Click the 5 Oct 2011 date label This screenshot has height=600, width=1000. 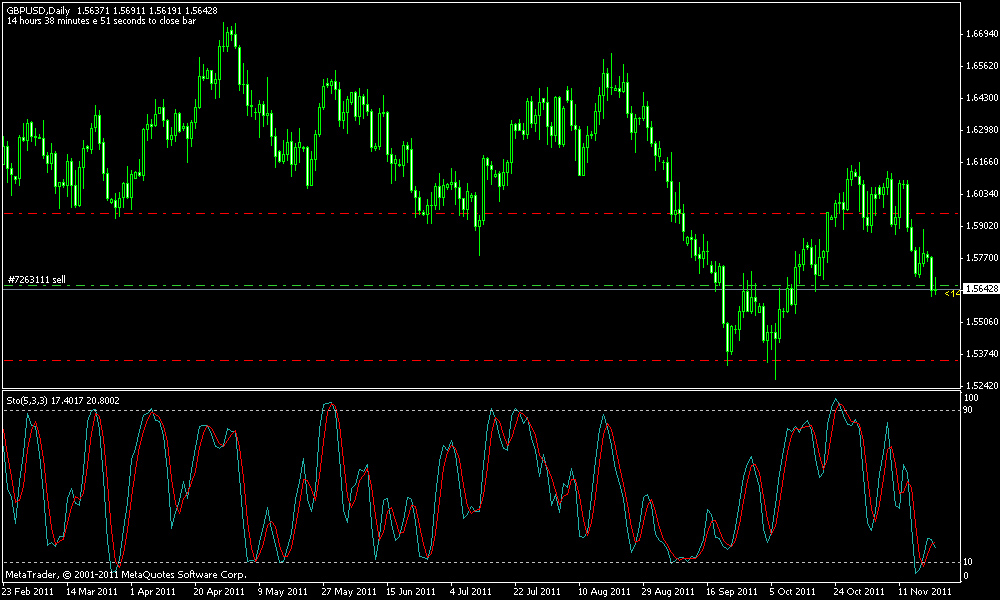792,591
